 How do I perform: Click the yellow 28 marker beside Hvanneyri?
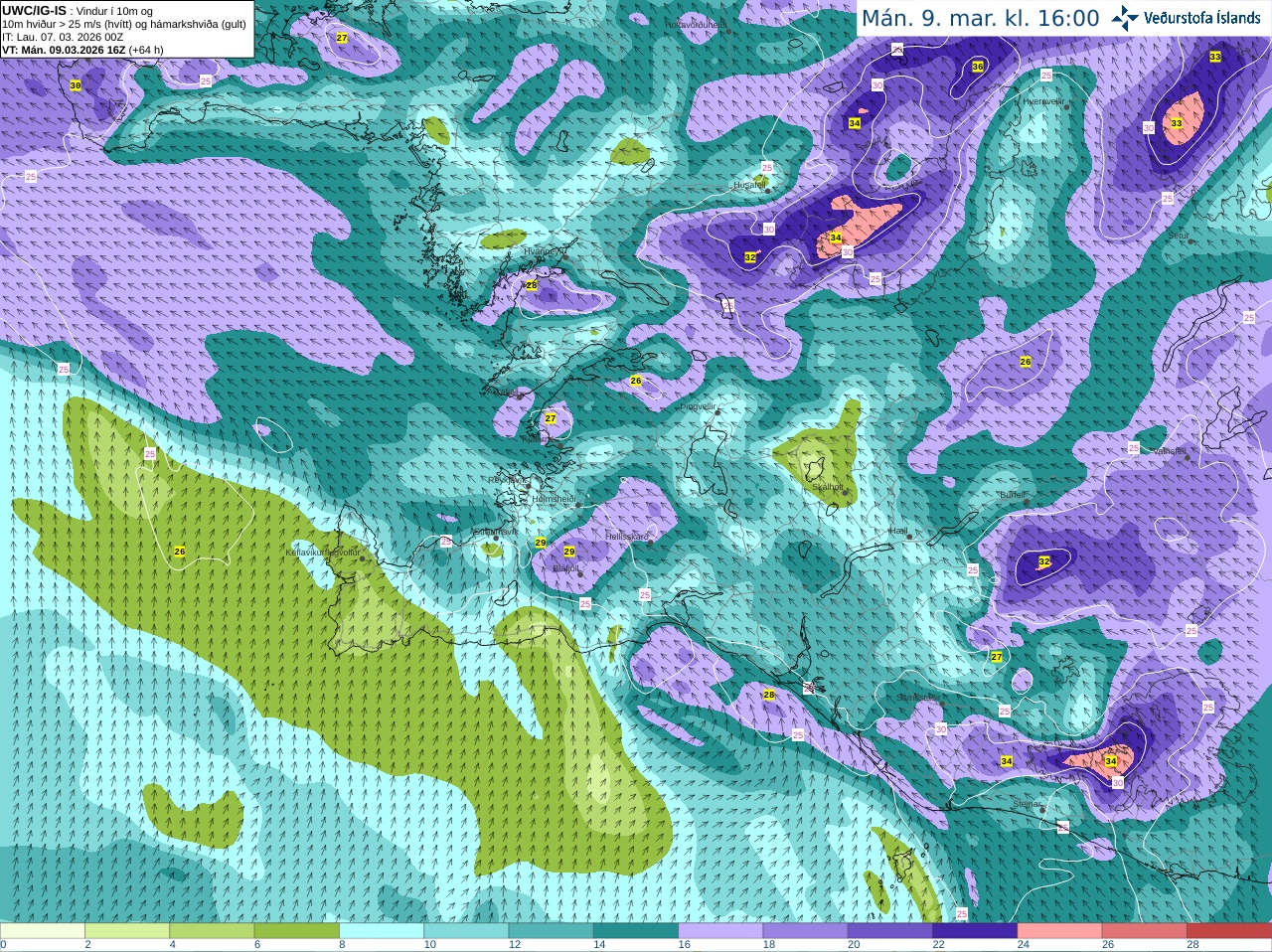pos(532,285)
